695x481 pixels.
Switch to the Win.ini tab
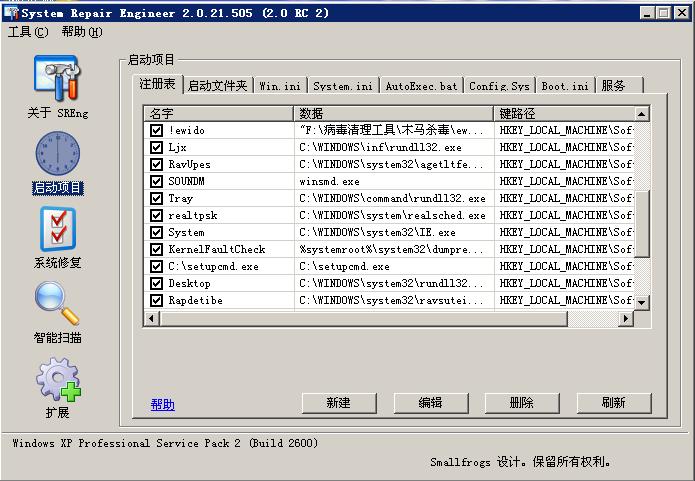280,86
